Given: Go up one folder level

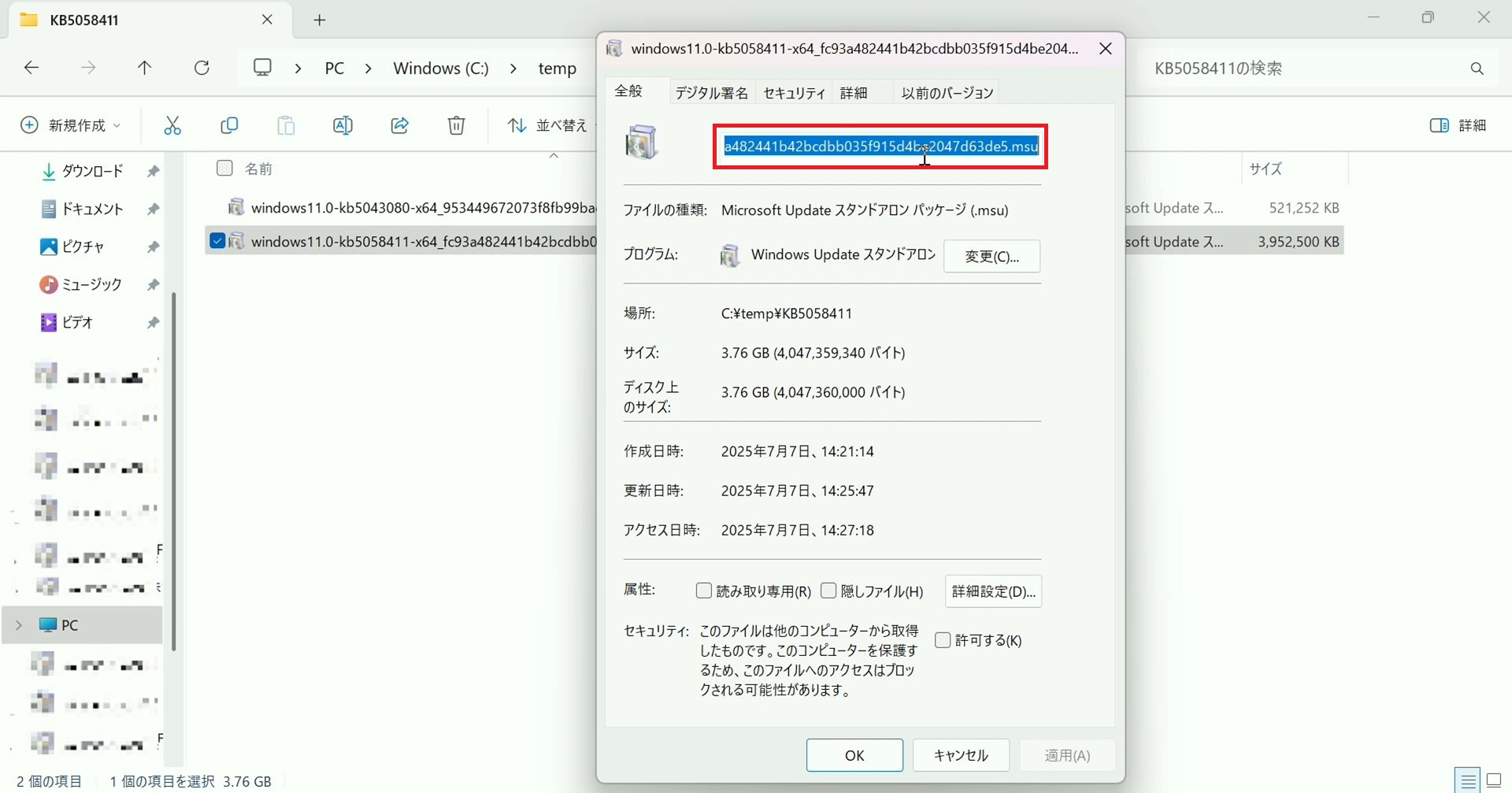Looking at the screenshot, I should click(145, 69).
